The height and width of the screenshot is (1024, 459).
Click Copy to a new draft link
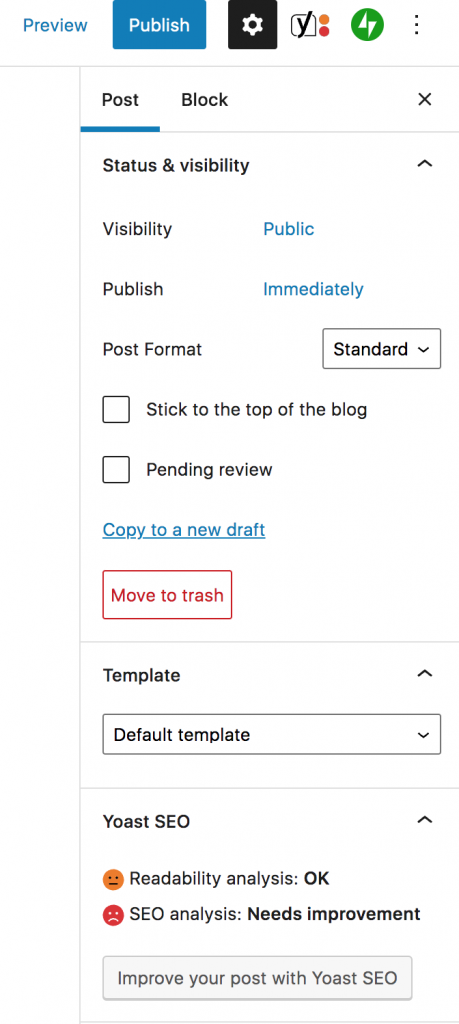[184, 529]
